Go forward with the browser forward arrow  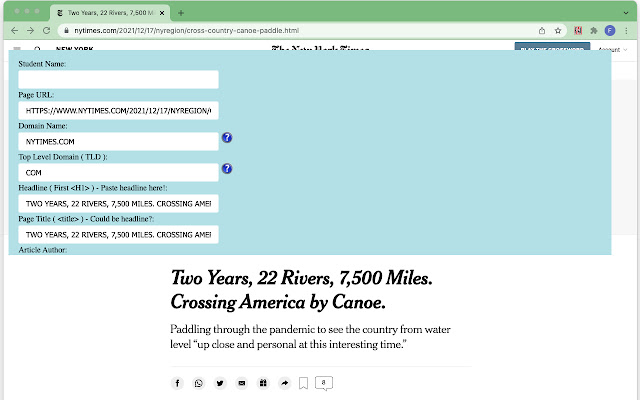click(31, 31)
